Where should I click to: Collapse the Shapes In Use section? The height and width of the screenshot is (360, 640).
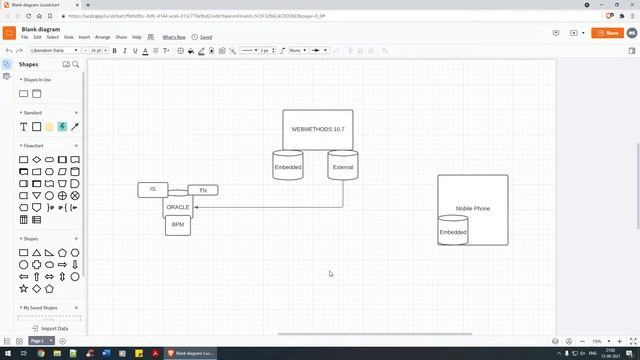[x=35, y=80]
